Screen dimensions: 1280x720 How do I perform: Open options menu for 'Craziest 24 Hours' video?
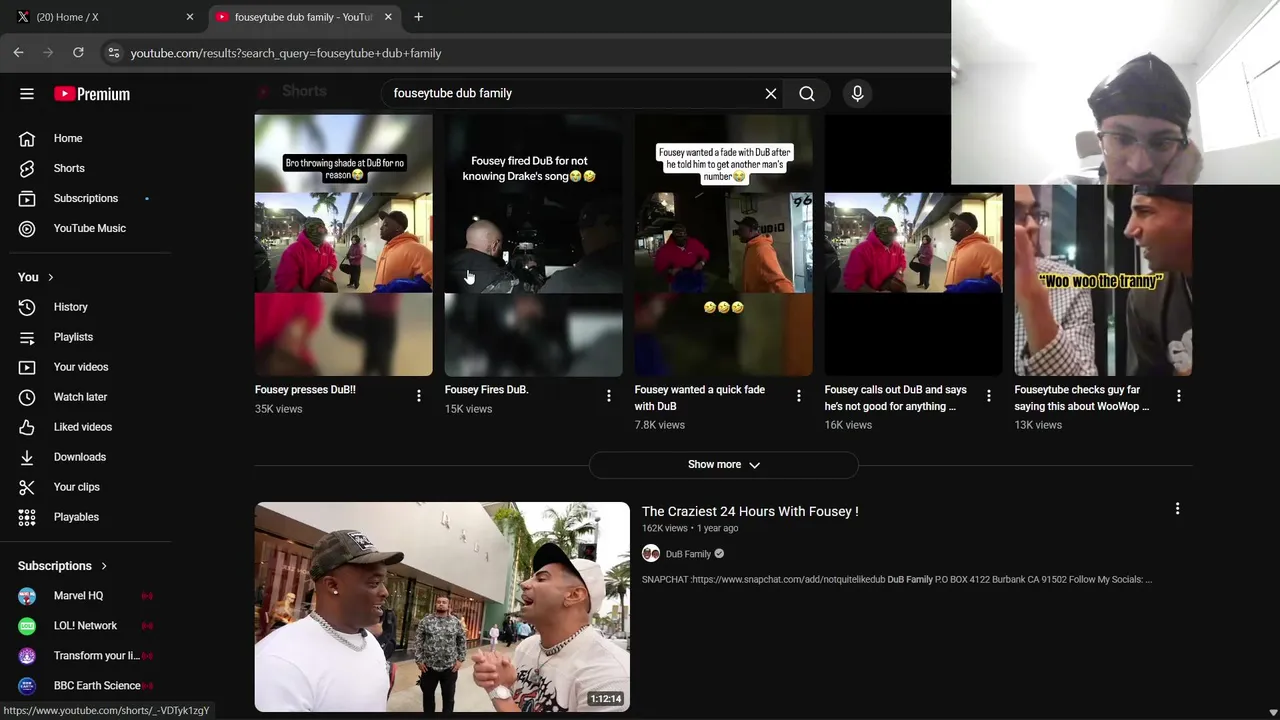click(x=1177, y=509)
